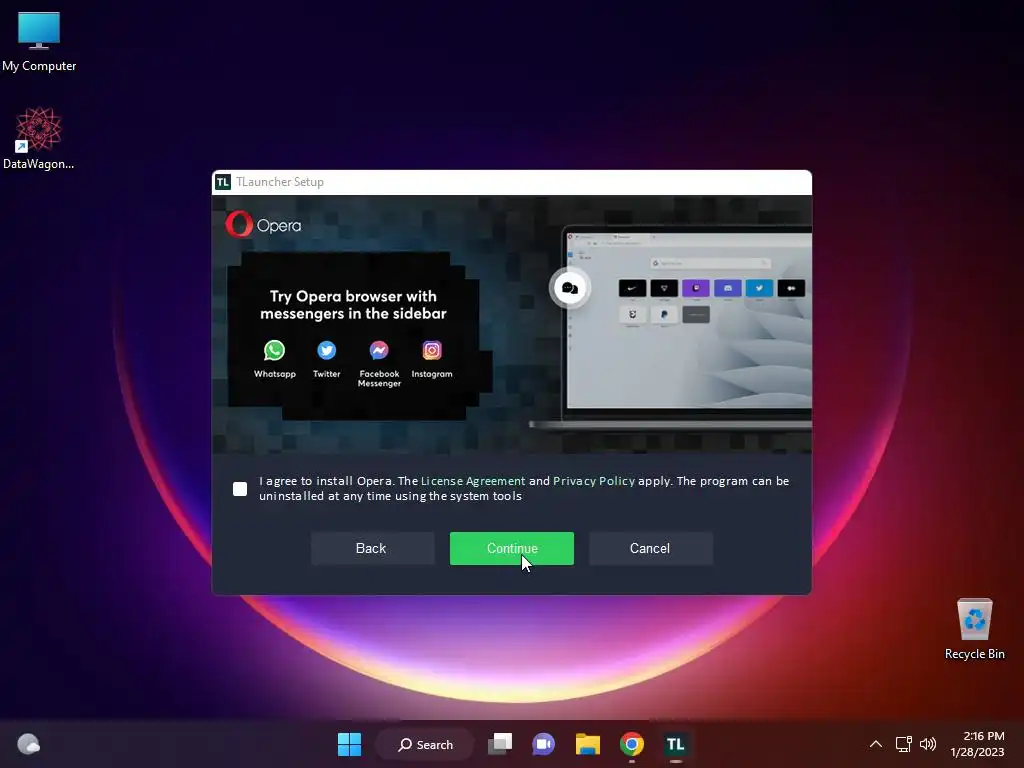1024x768 pixels.
Task: Show hidden system tray icons
Action: (876, 744)
